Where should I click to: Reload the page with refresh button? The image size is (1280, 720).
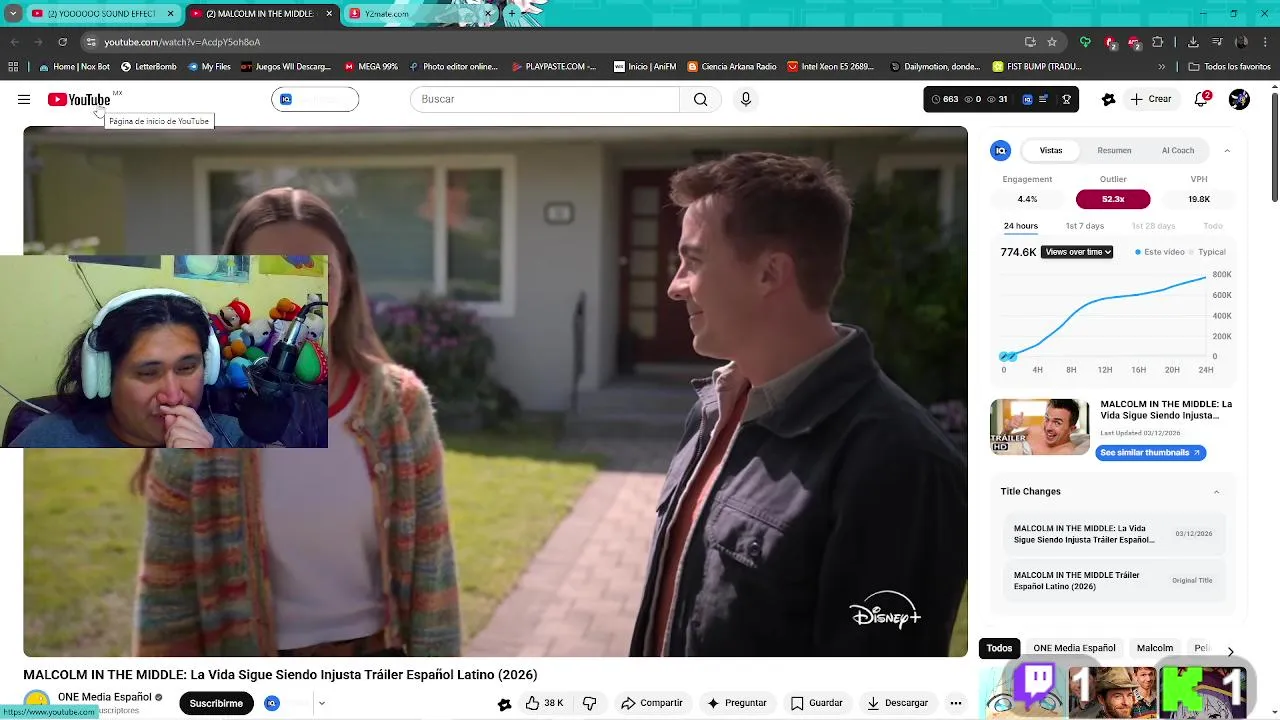[x=62, y=42]
